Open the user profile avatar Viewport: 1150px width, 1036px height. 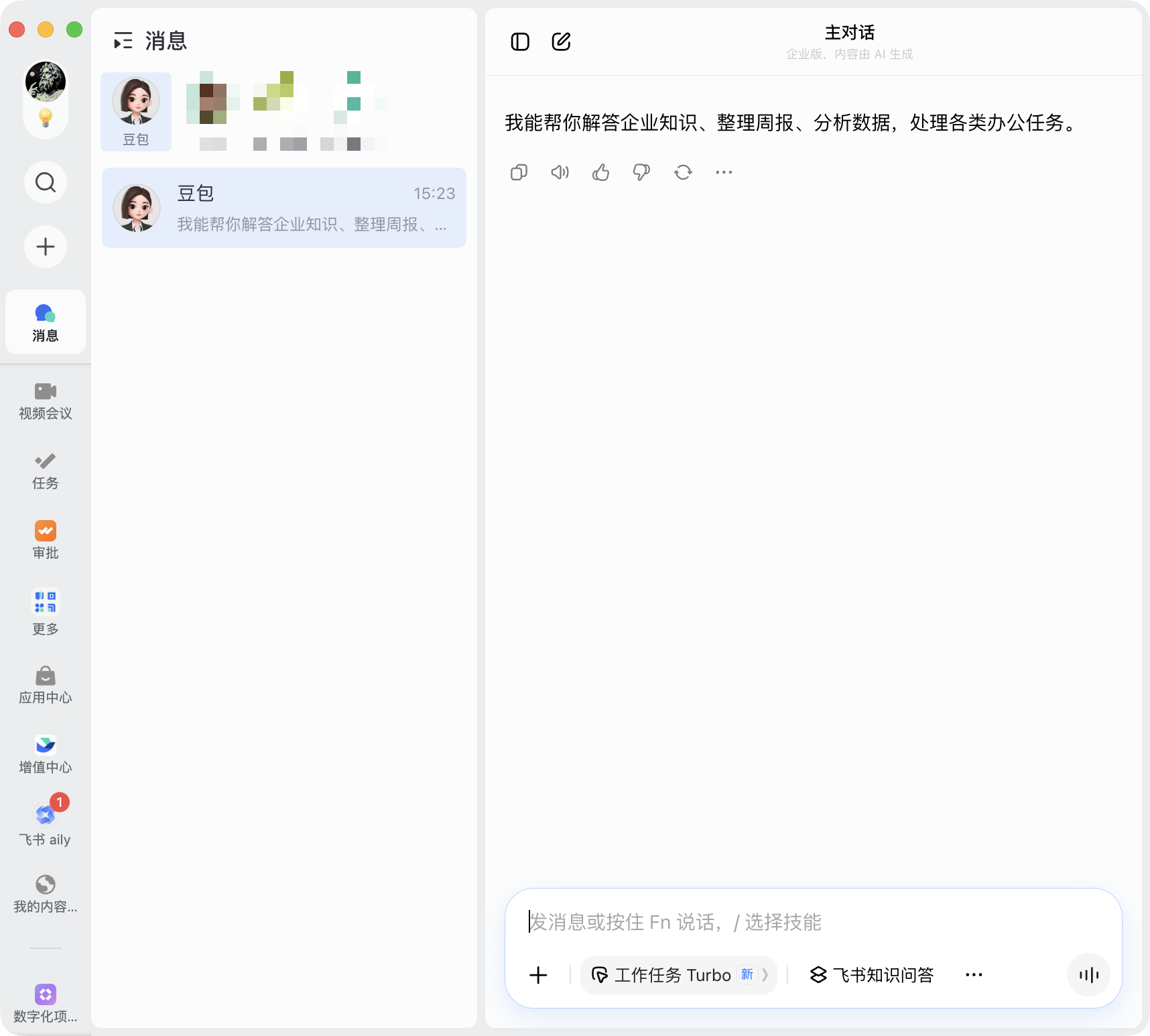(x=46, y=82)
